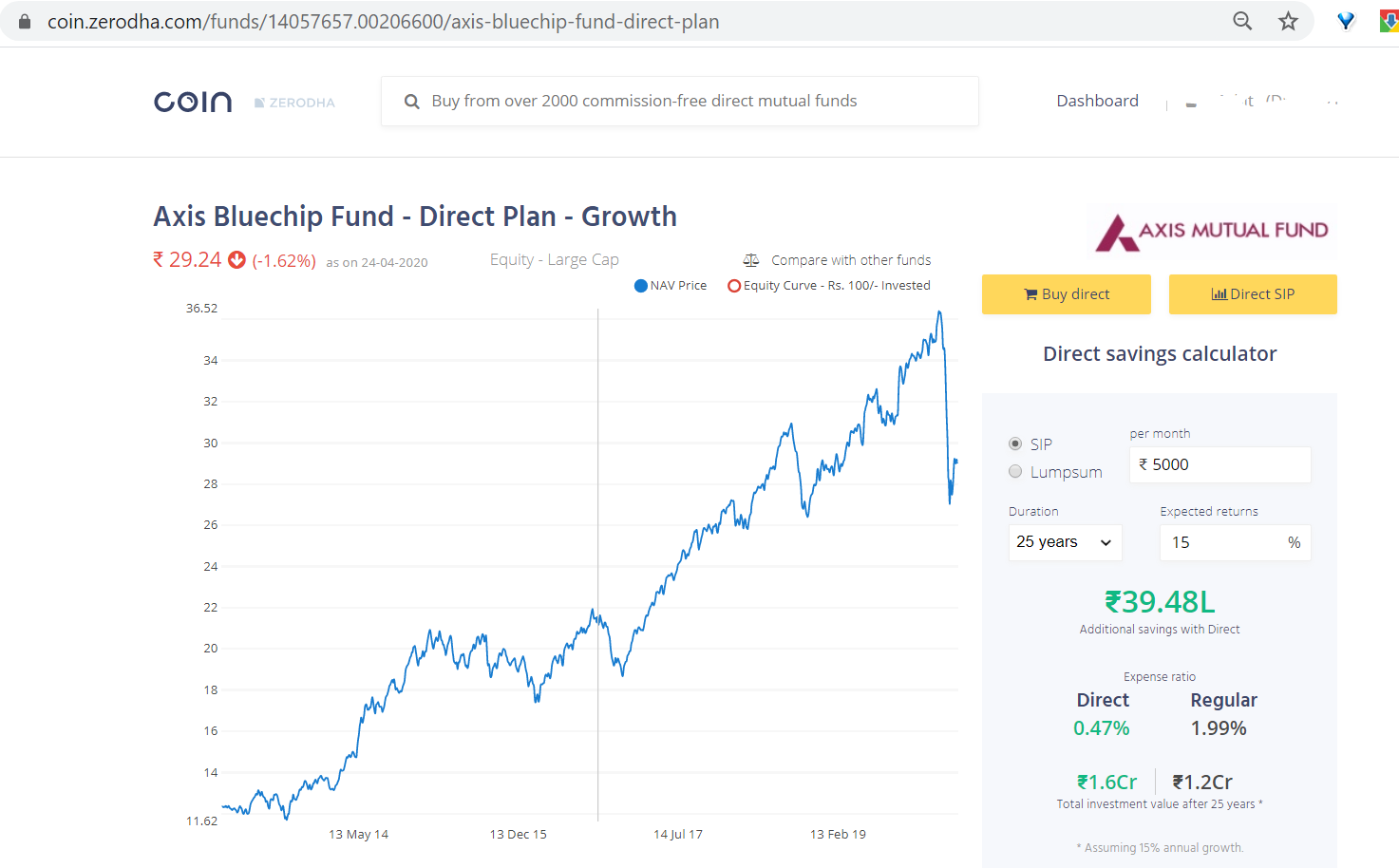The width and height of the screenshot is (1399, 868).
Task: Click the Expected returns percentage field
Action: click(1235, 542)
